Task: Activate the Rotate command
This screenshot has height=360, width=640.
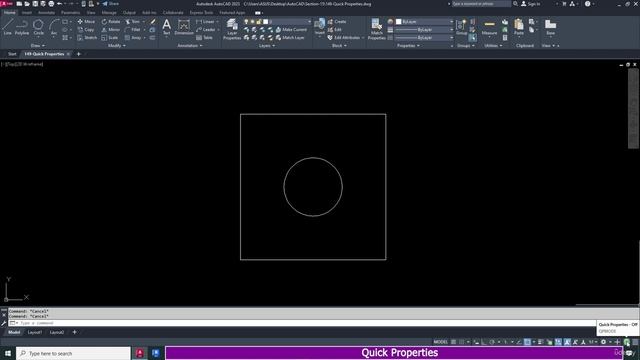Action: pyautogui.click(x=111, y=21)
